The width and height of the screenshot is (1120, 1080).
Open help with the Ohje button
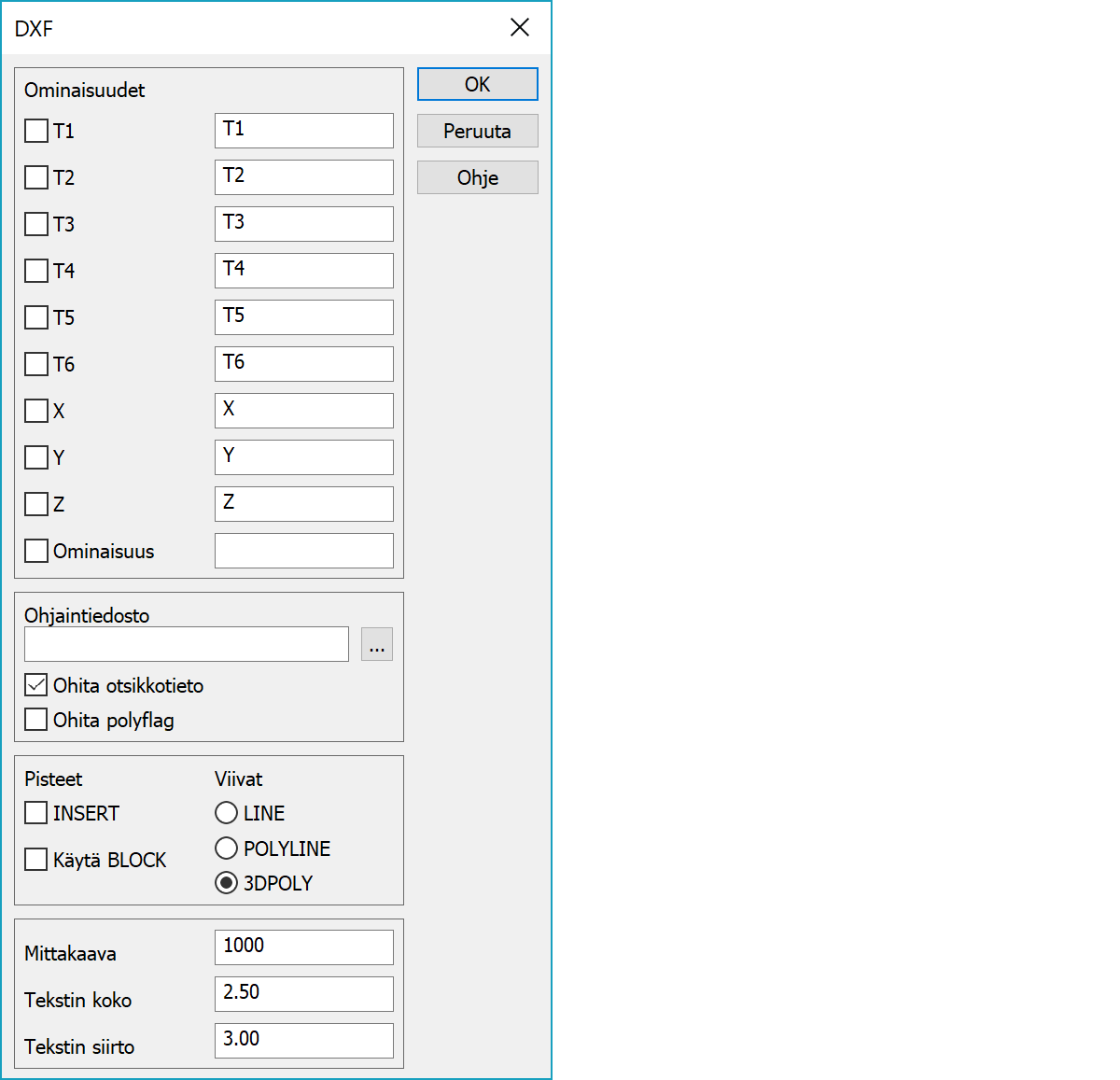(477, 177)
